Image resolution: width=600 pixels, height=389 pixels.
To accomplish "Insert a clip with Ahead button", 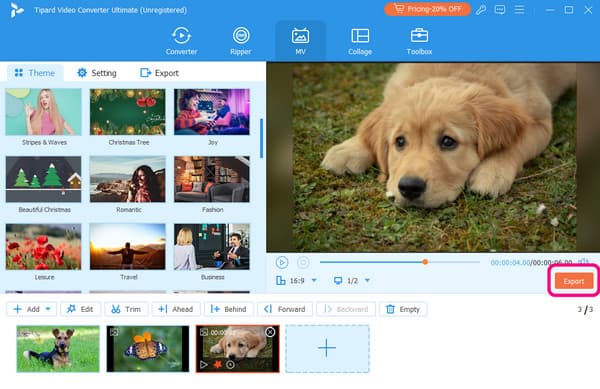I will coord(176,309).
